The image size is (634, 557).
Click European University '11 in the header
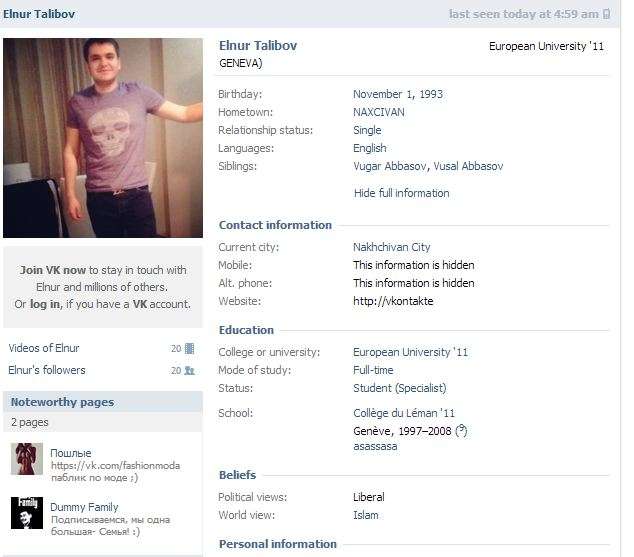(546, 47)
